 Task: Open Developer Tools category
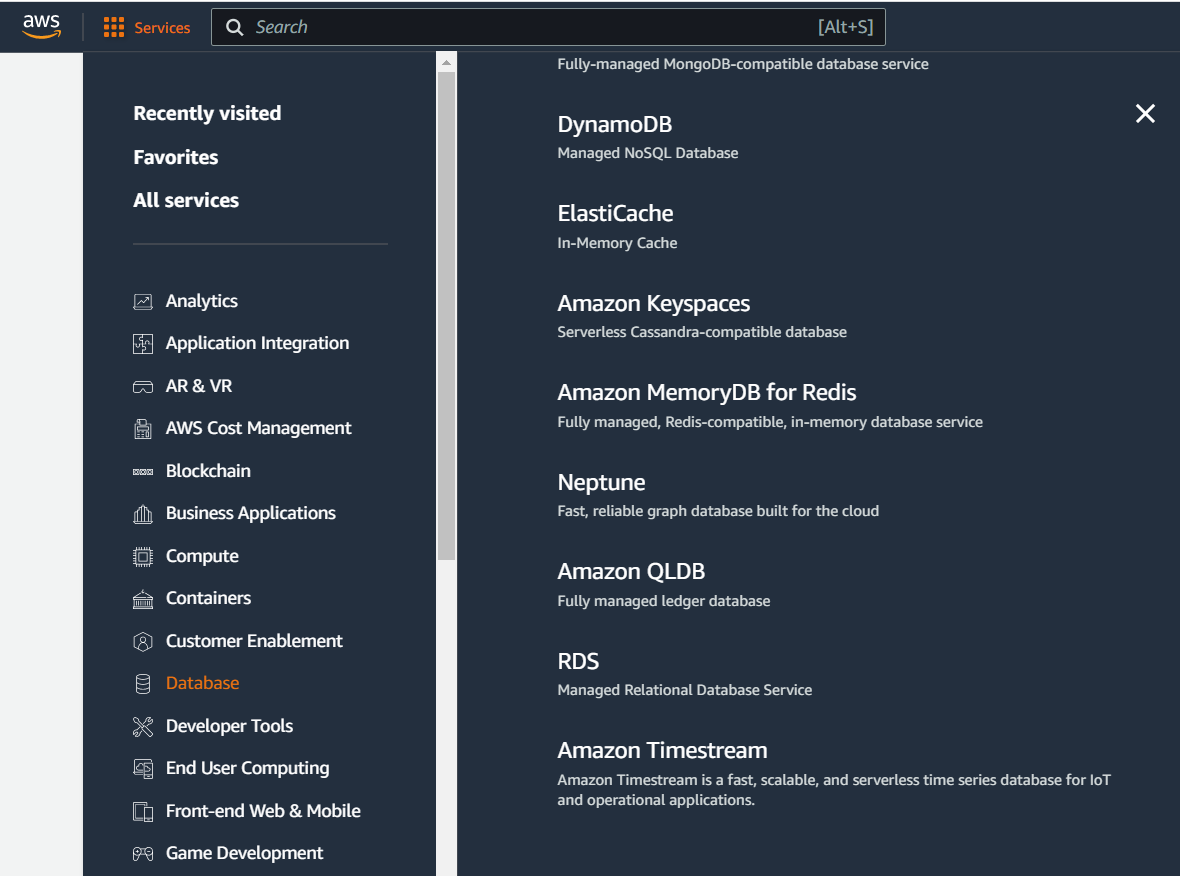click(x=229, y=726)
